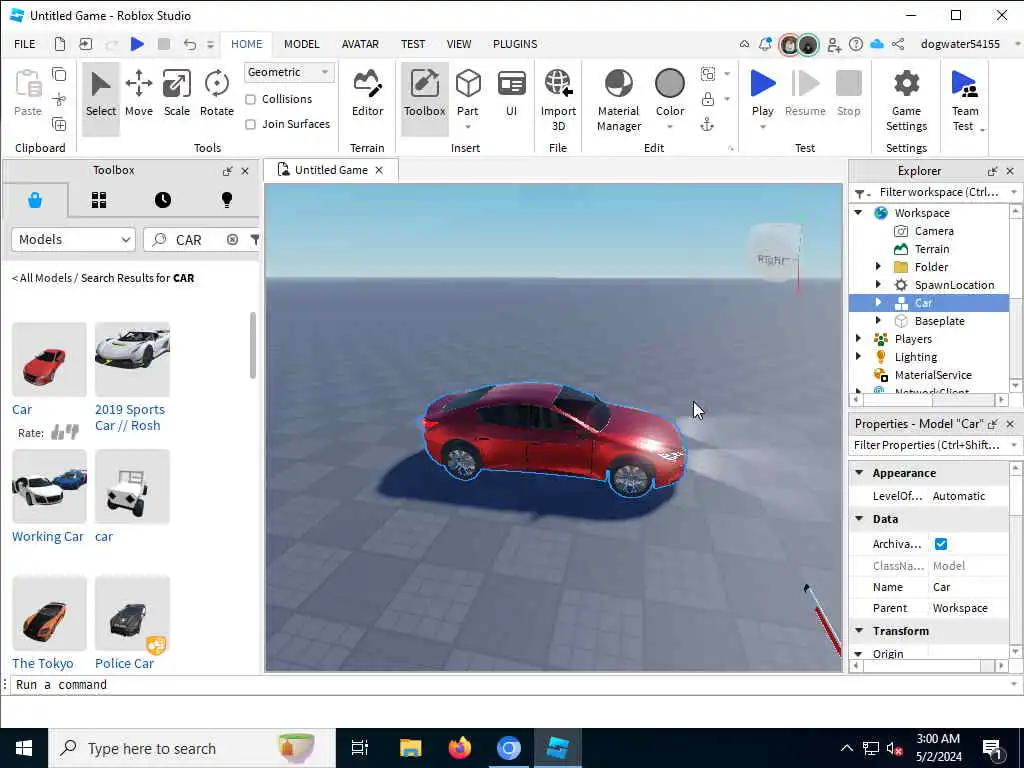Clear the CAR search text

232,240
